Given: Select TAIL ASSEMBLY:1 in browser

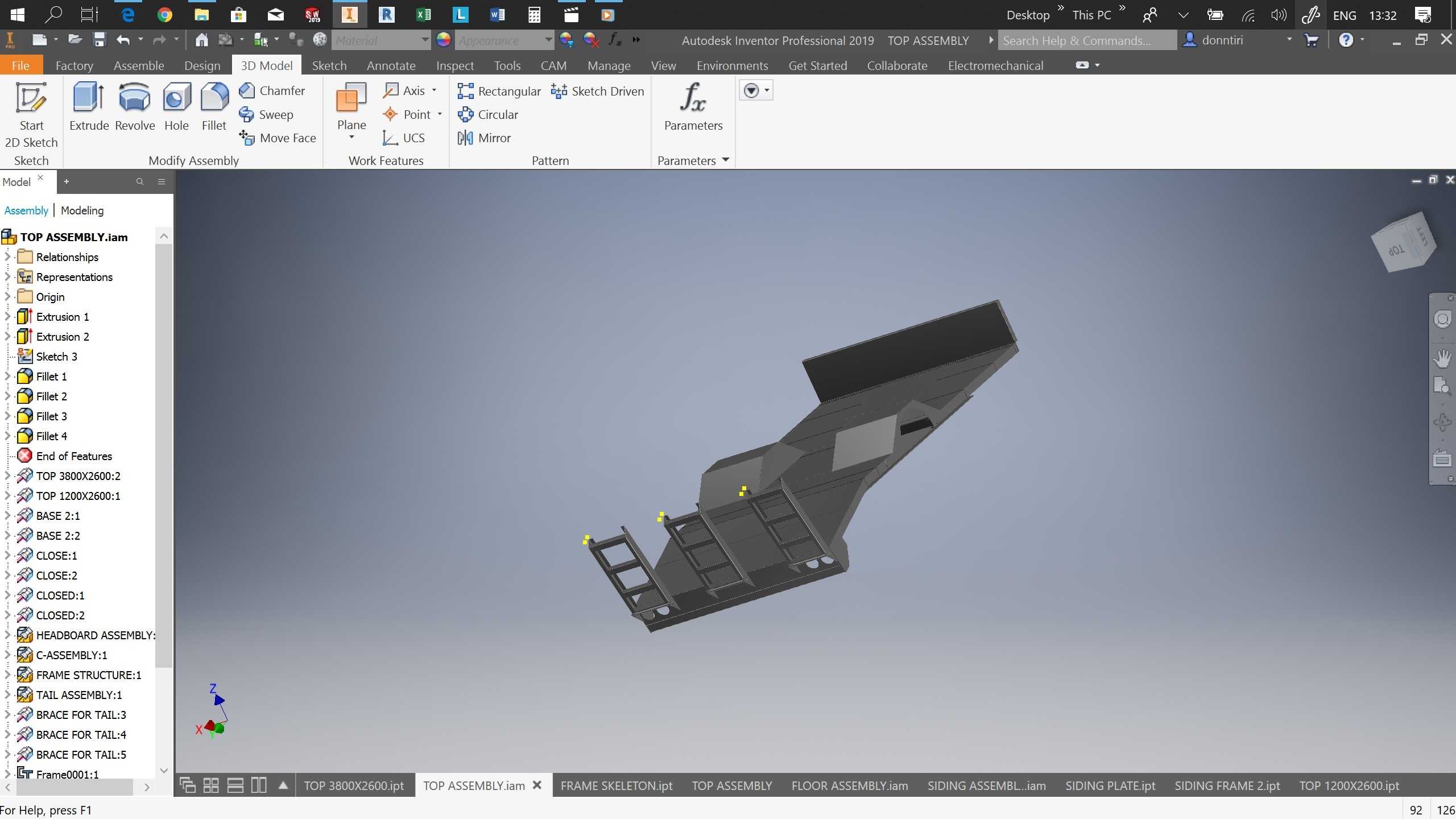Looking at the screenshot, I should point(79,695).
